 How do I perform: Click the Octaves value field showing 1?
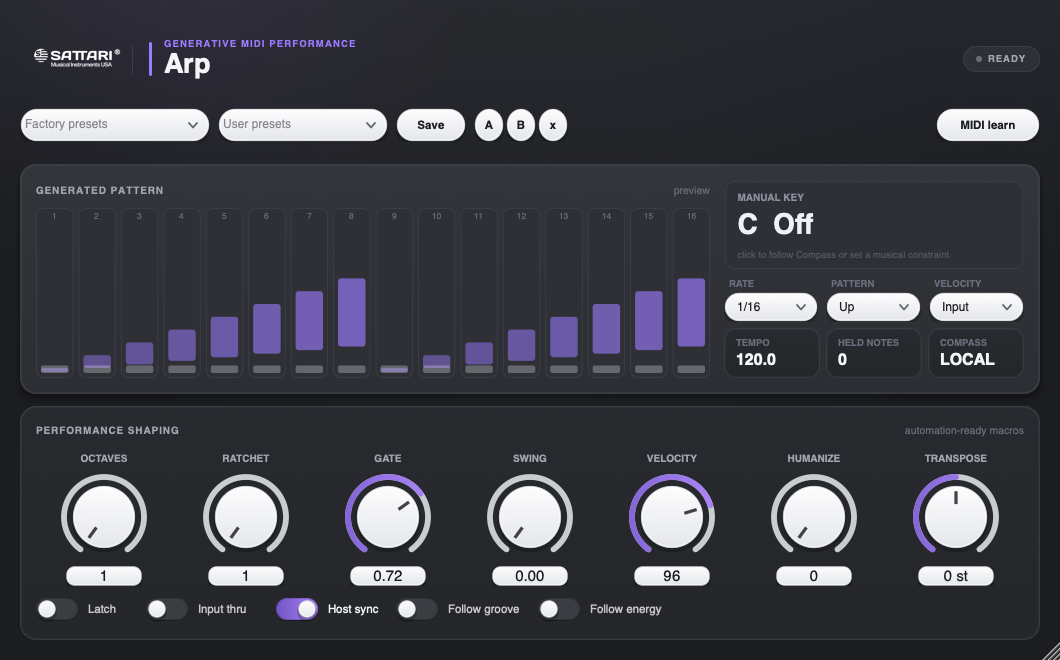104,576
